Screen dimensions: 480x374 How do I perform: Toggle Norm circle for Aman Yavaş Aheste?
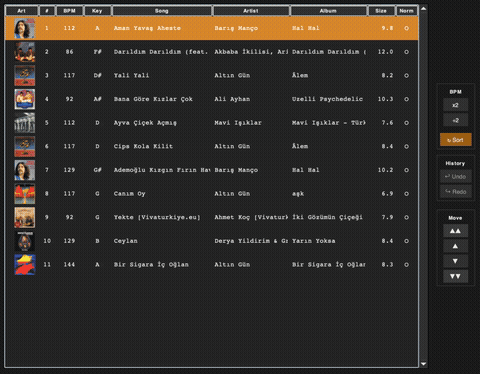coord(406,28)
